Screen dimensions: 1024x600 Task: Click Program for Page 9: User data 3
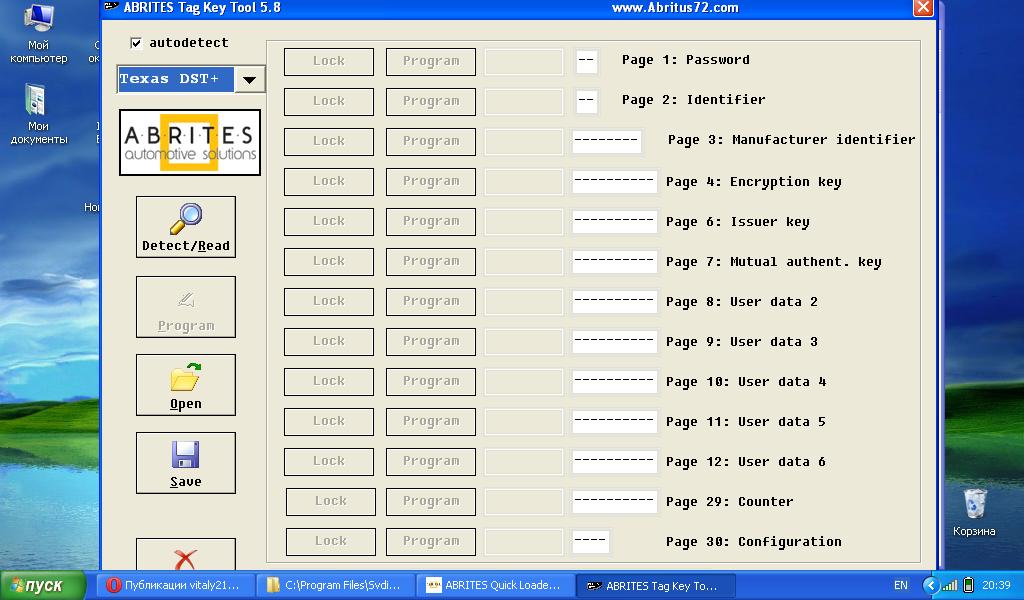tap(430, 341)
